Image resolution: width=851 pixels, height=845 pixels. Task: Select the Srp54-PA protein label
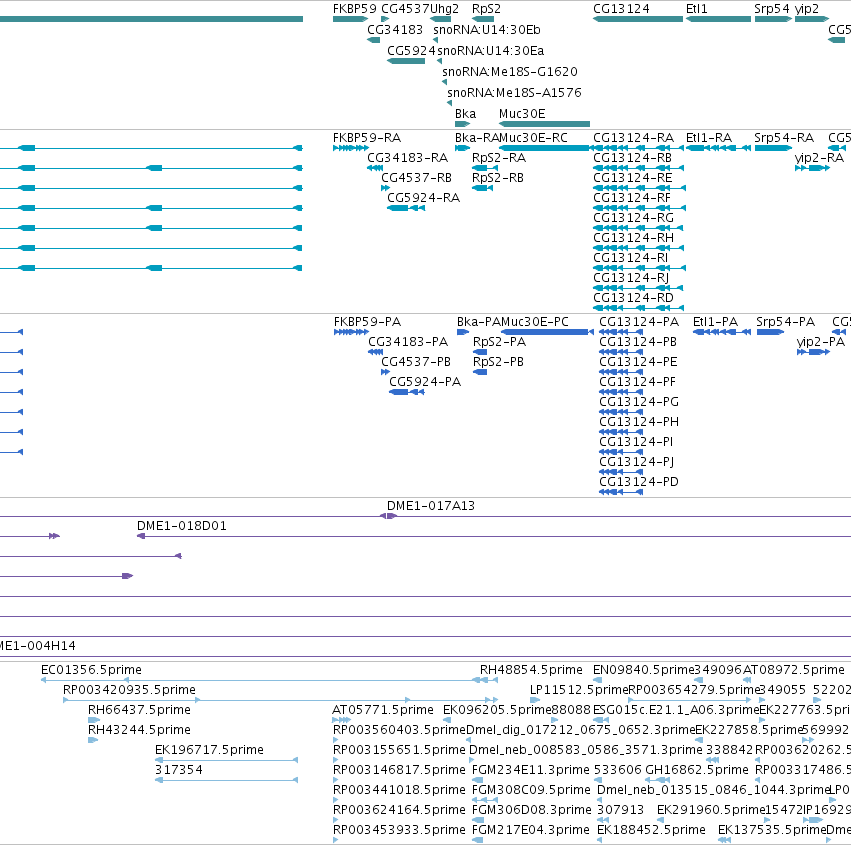785,322
